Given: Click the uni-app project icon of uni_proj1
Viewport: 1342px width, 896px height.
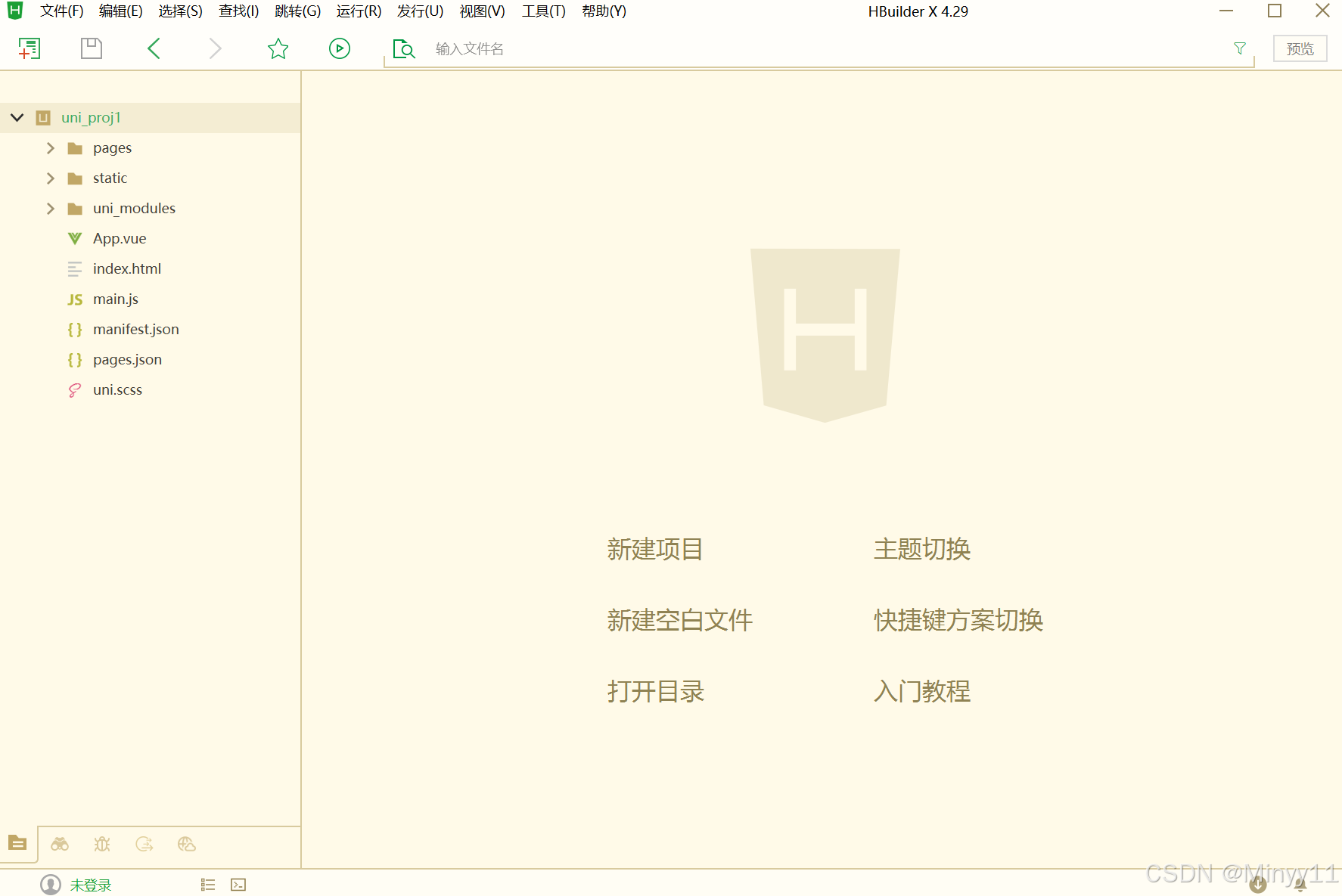Looking at the screenshot, I should click(x=43, y=118).
